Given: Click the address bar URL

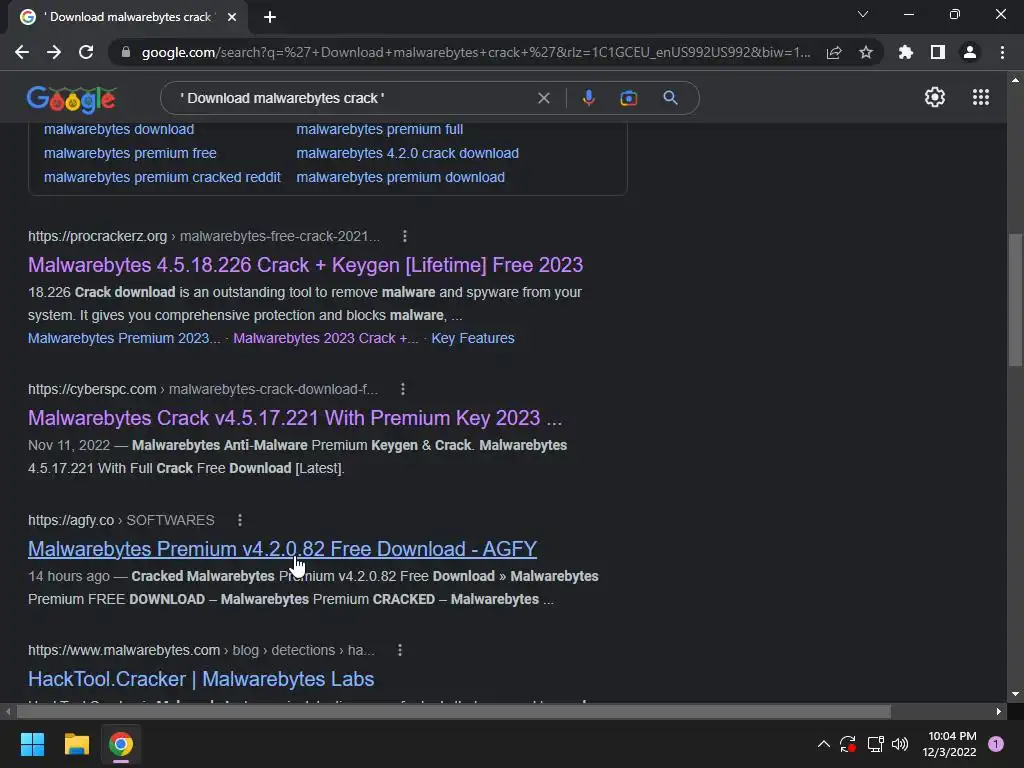Looking at the screenshot, I should click(475, 52).
